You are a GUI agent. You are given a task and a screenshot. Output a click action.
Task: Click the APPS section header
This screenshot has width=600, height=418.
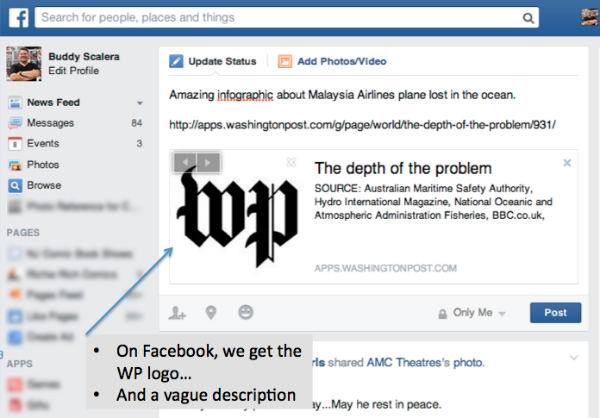coord(19,364)
